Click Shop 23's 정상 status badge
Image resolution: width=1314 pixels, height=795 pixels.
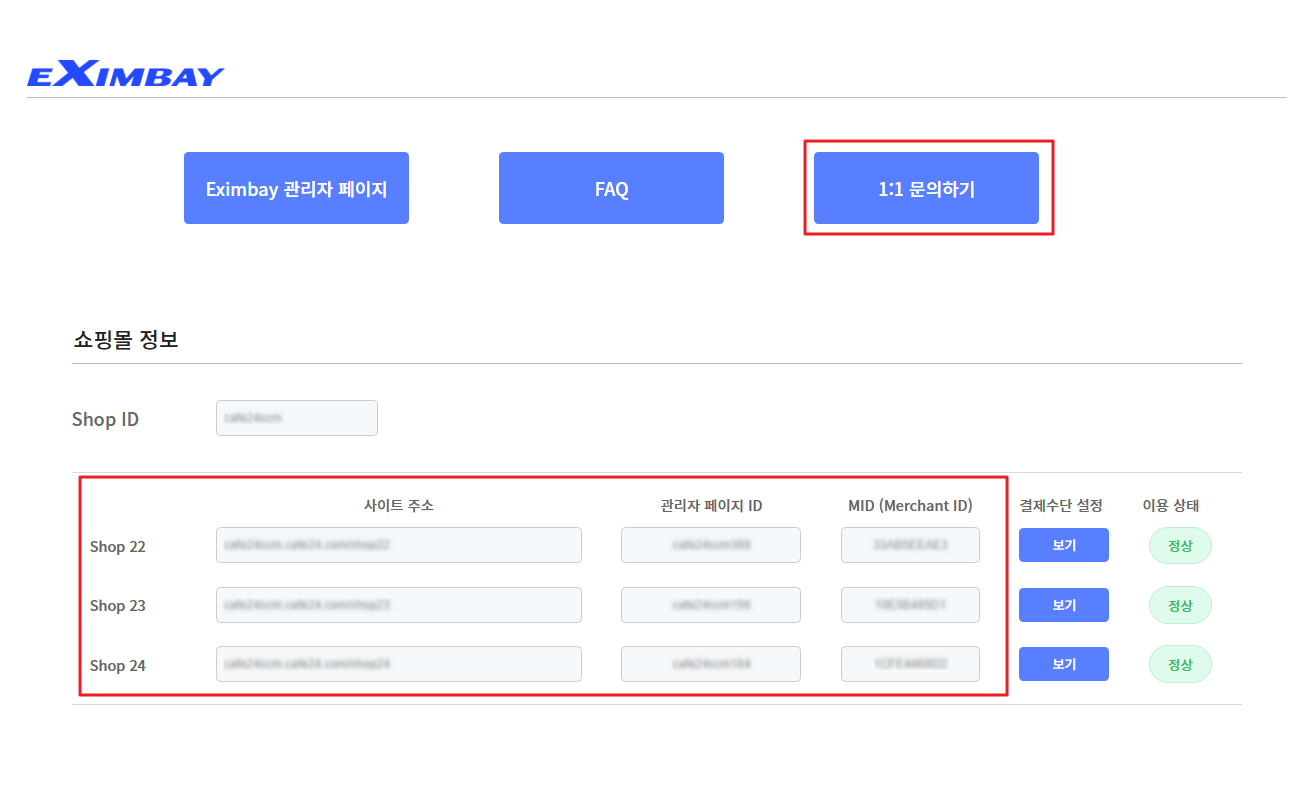tap(1180, 605)
